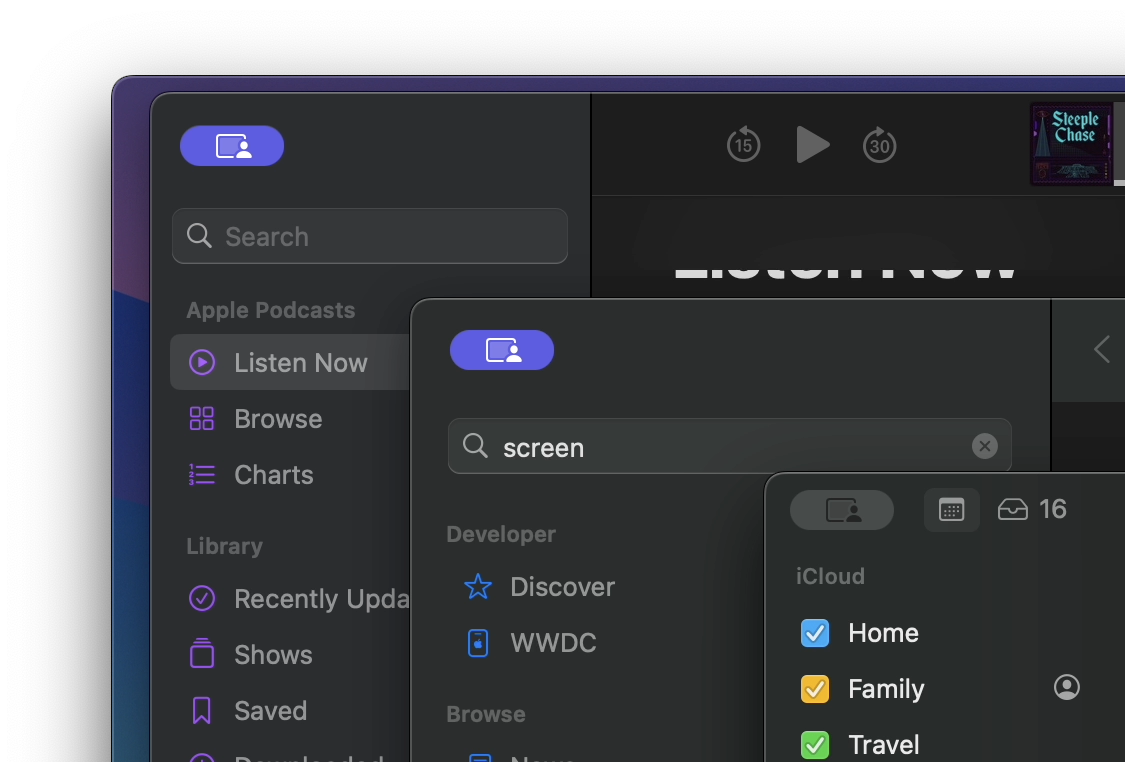Screen dimensions: 1125x762
Task: Click the purple screen-sharing pill in Developer window
Action: pos(502,350)
